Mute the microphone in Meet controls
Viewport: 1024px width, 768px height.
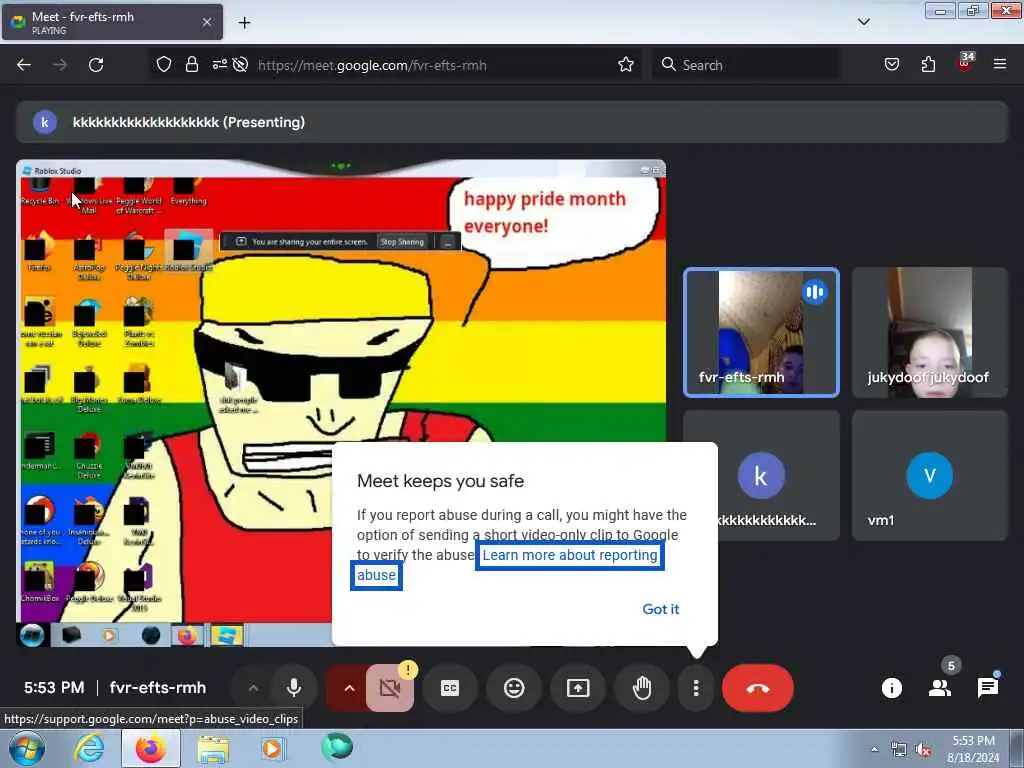[294, 688]
